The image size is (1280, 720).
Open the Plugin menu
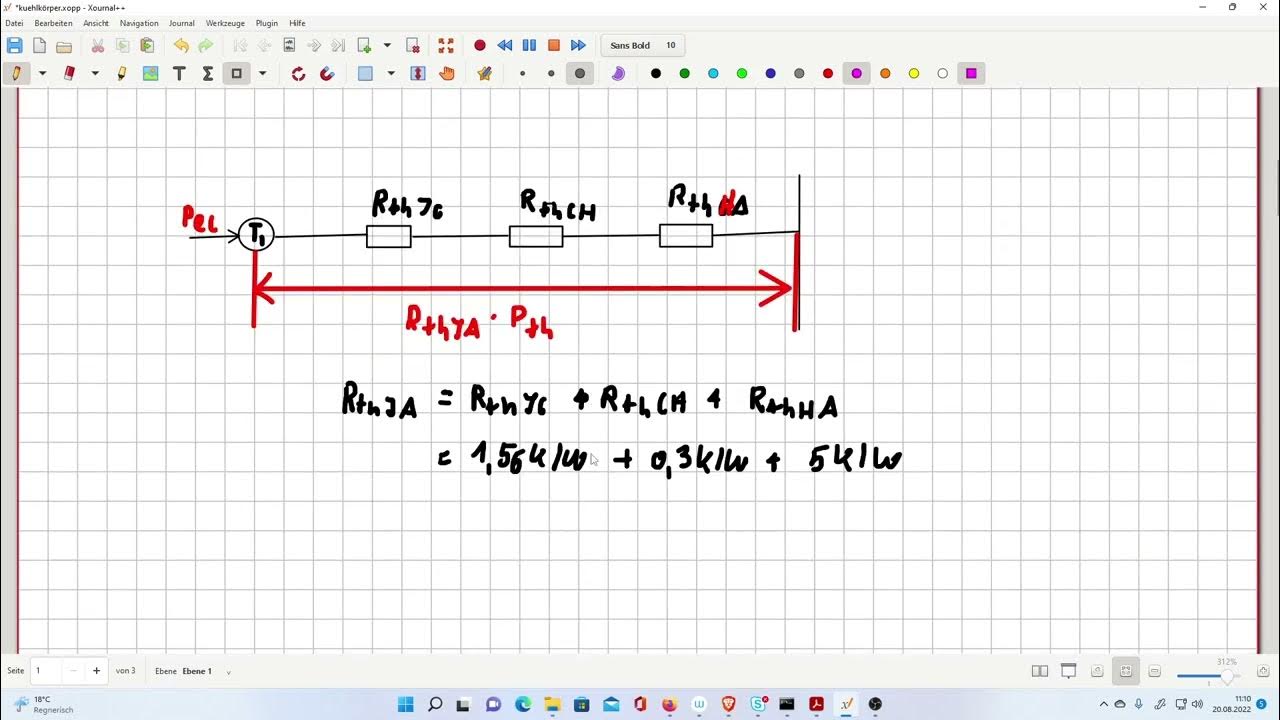[267, 23]
